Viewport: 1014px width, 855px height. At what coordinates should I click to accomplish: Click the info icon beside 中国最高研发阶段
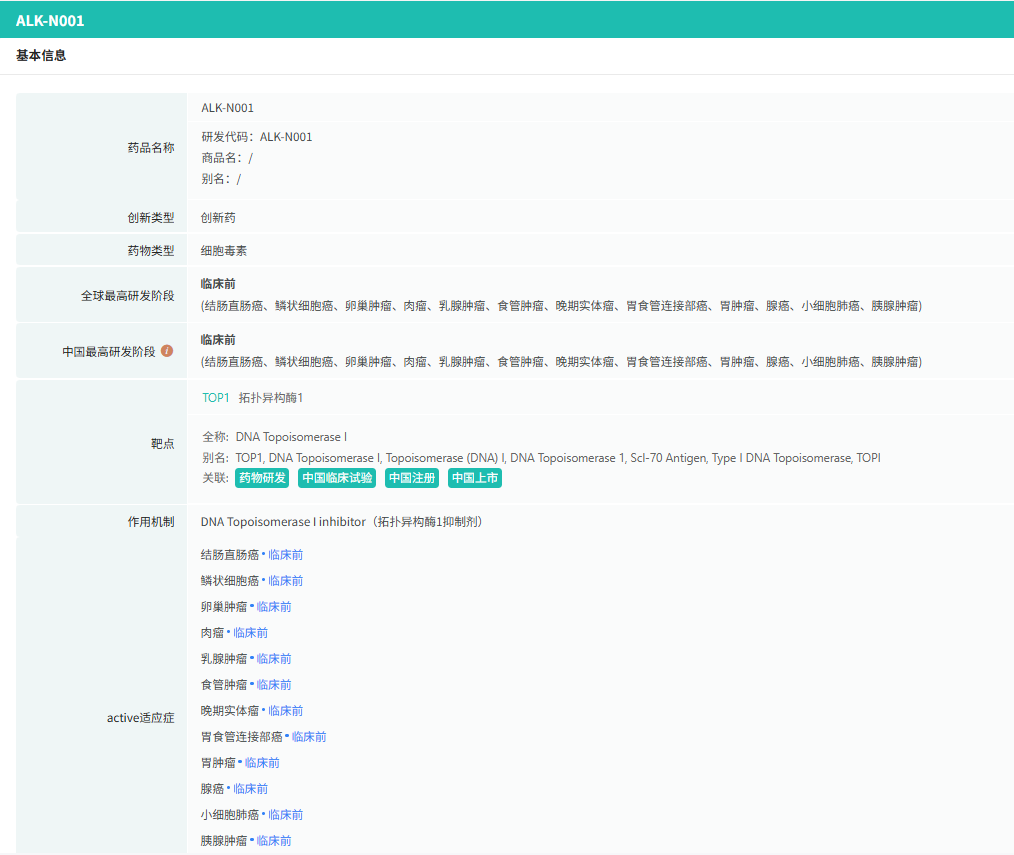pos(167,351)
